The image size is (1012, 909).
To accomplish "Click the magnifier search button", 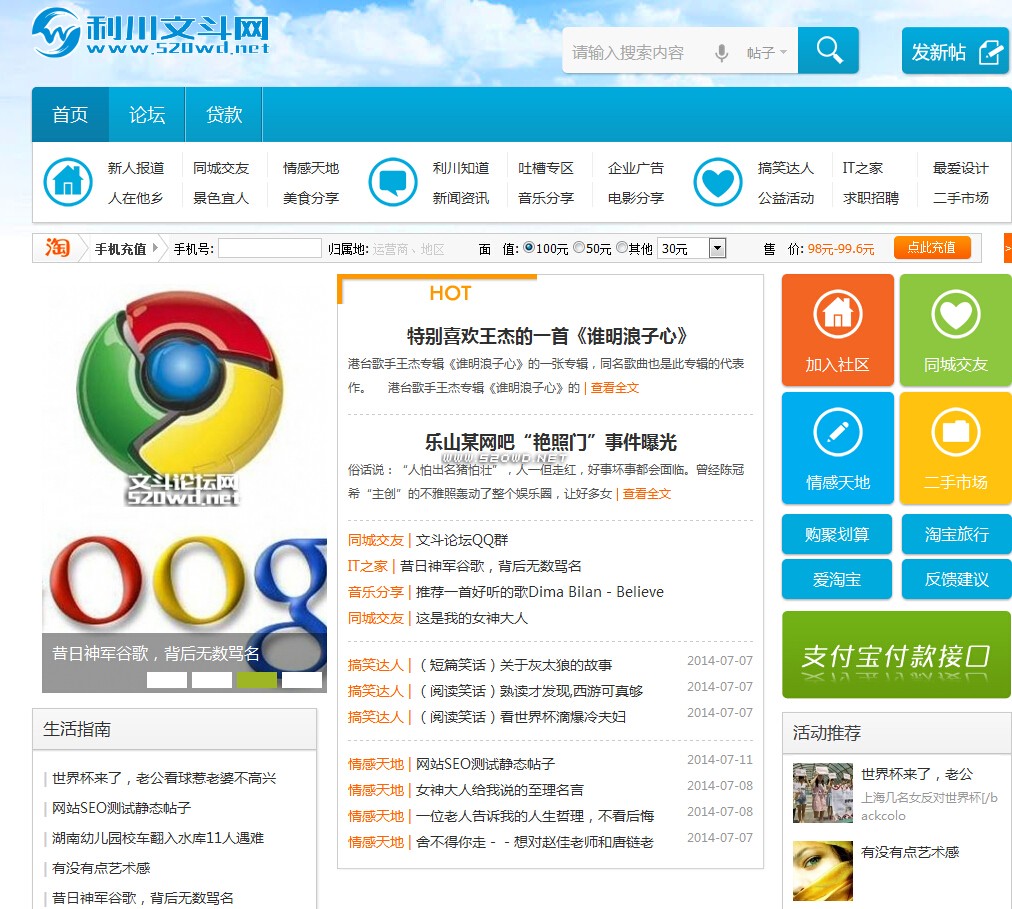I will click(829, 50).
